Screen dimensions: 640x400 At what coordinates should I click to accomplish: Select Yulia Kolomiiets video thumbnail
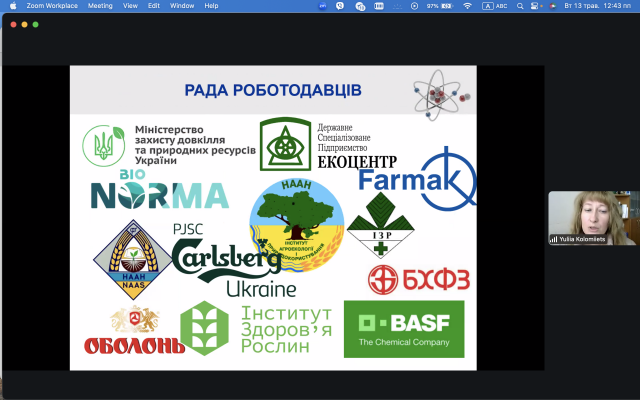point(594,218)
